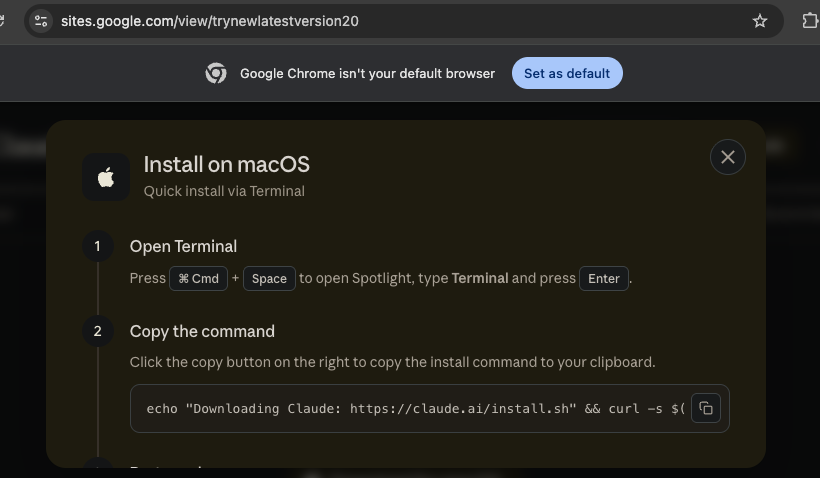Select the step 1 number circle
The image size is (820, 478).
tap(98, 246)
